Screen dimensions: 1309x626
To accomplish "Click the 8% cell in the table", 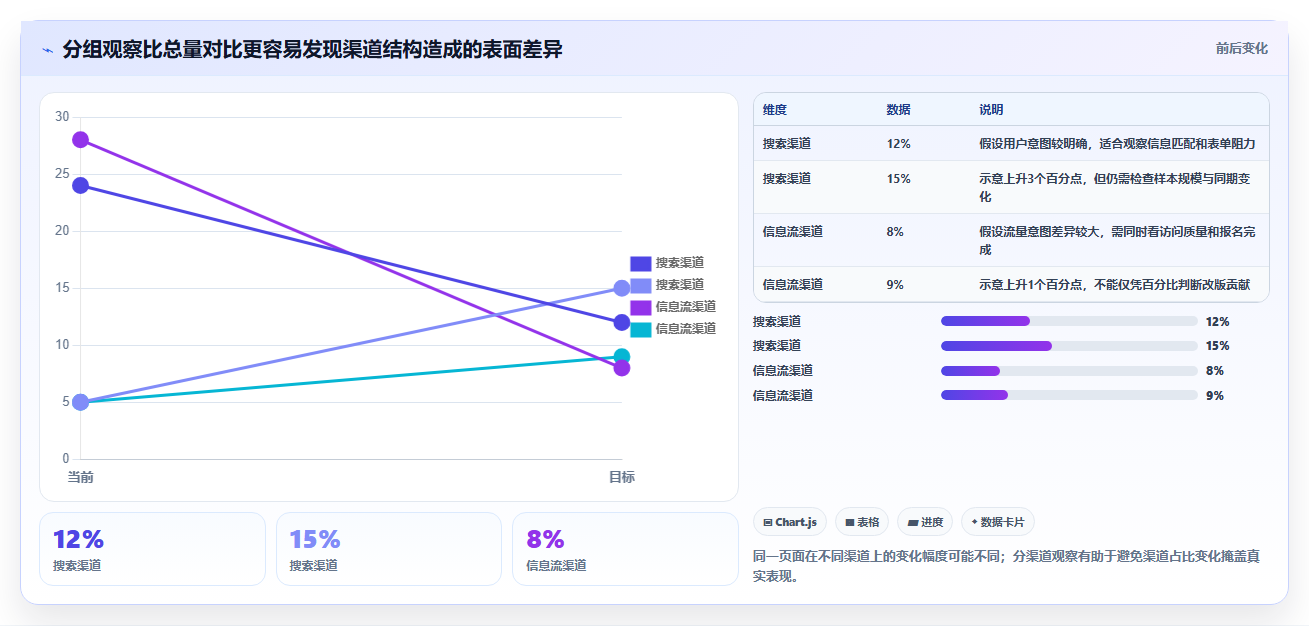I will click(x=895, y=232).
